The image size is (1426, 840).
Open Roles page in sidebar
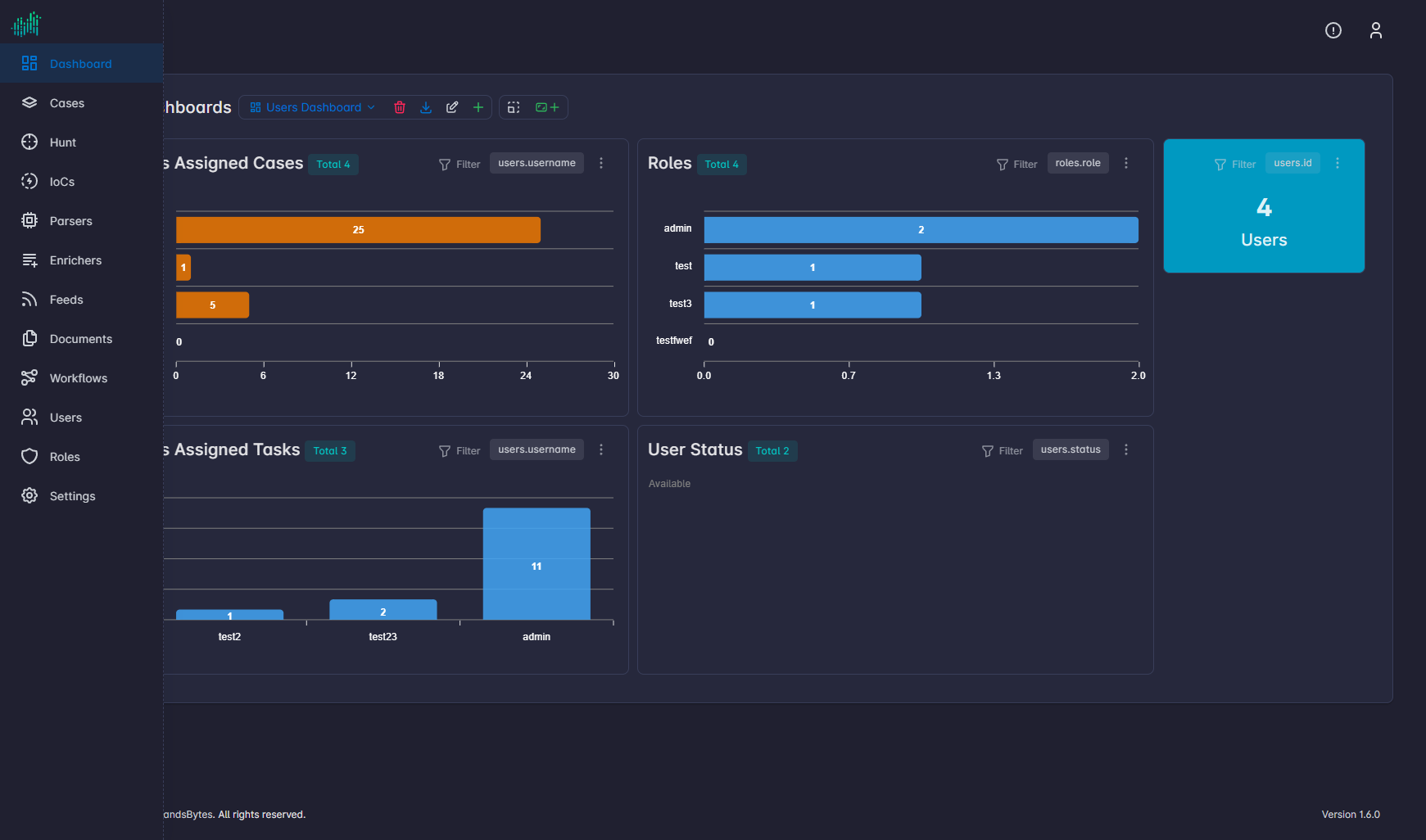(82, 456)
